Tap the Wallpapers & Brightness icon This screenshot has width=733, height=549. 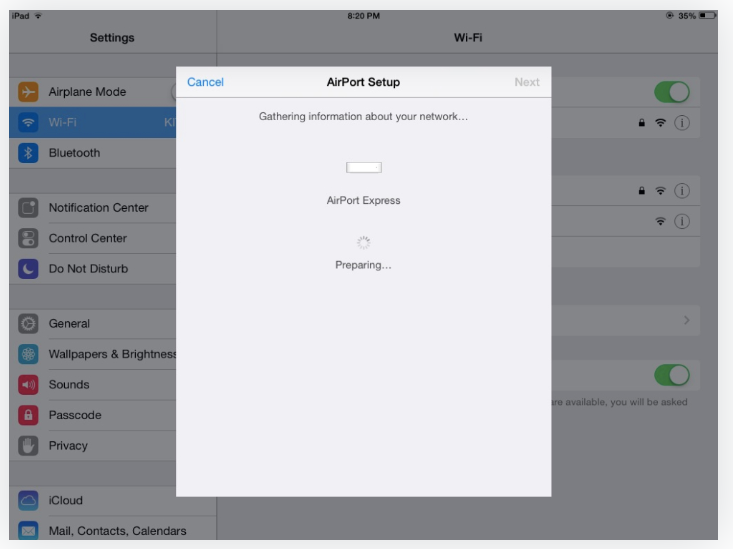[x=28, y=354]
